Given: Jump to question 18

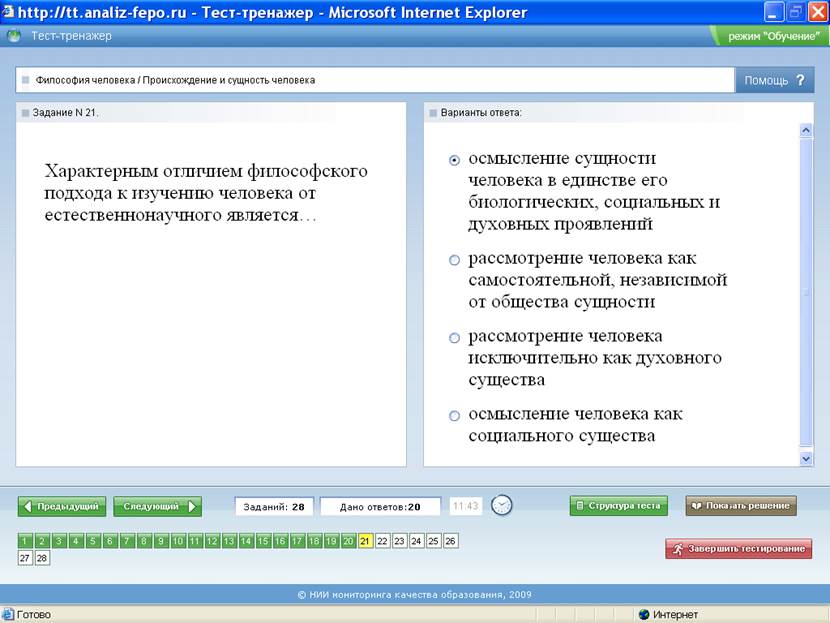Looking at the screenshot, I should (x=314, y=541).
